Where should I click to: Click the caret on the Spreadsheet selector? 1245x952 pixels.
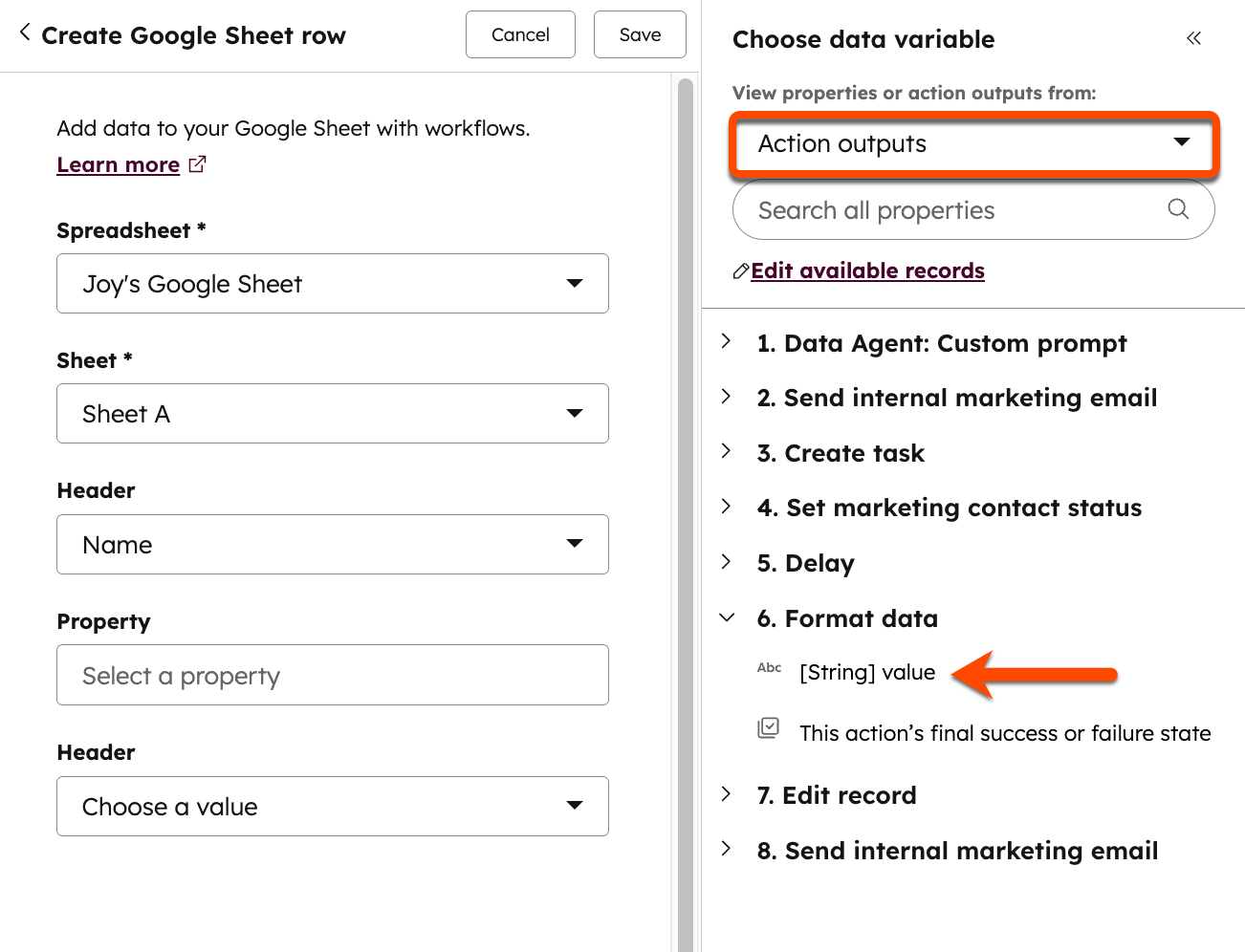coord(576,283)
